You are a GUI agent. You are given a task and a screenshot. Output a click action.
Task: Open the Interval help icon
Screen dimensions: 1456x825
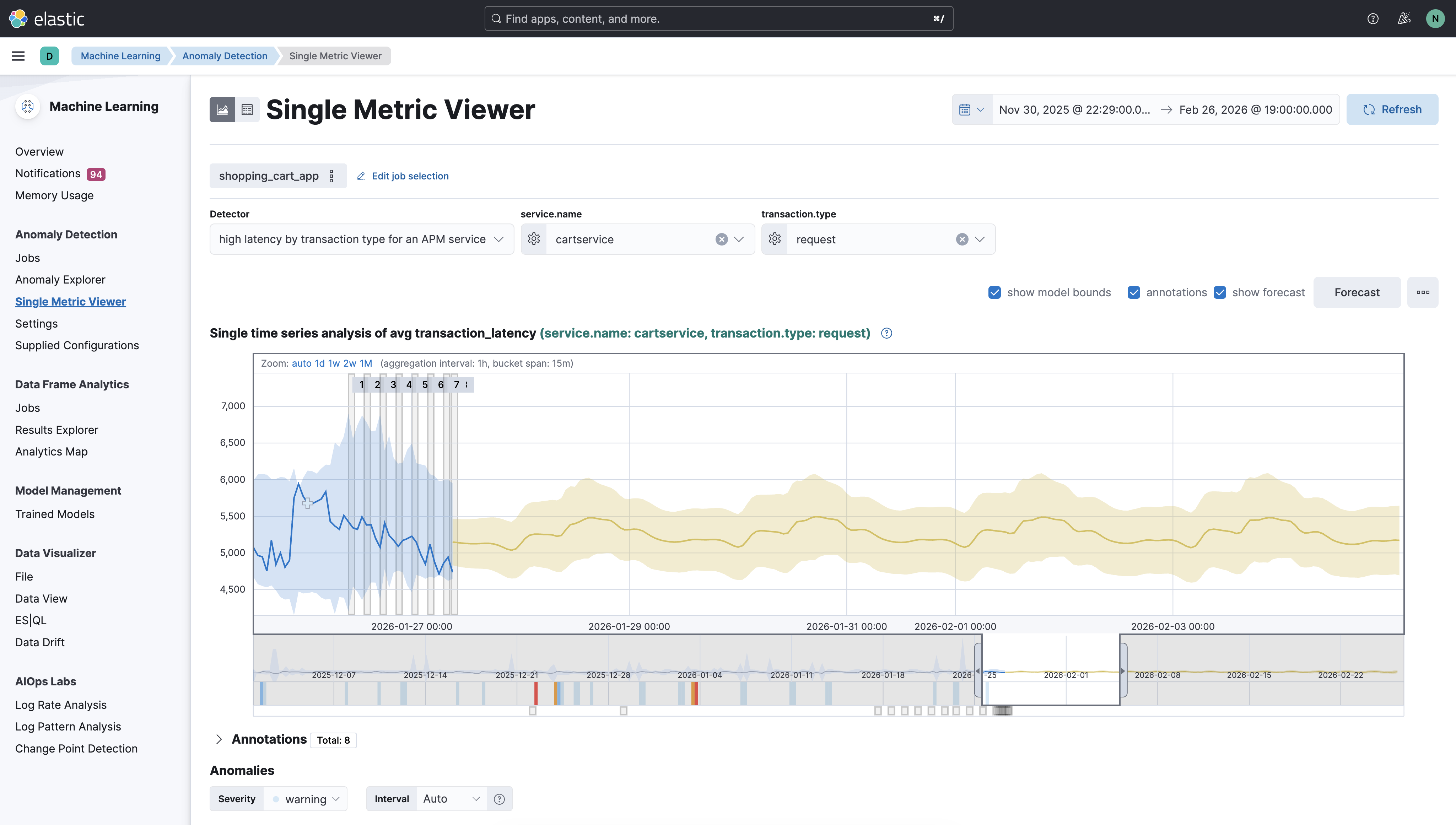[499, 799]
